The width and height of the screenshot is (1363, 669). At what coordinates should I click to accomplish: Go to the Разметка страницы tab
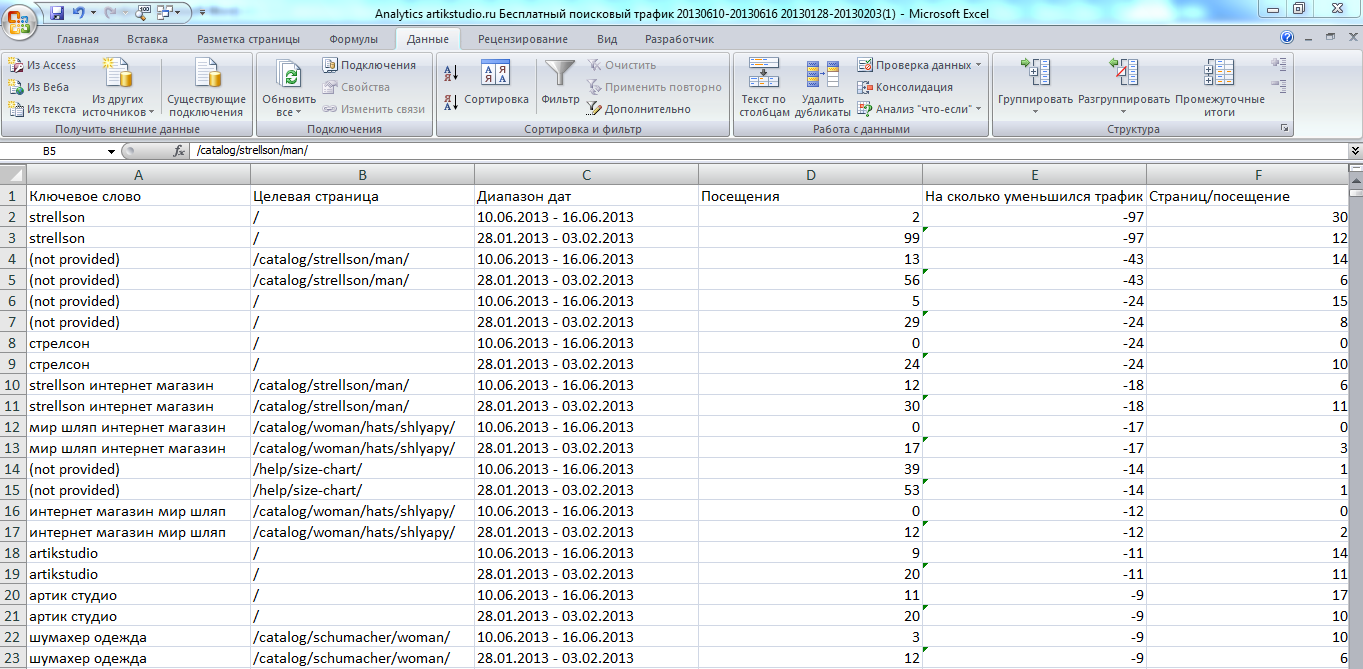(x=248, y=39)
